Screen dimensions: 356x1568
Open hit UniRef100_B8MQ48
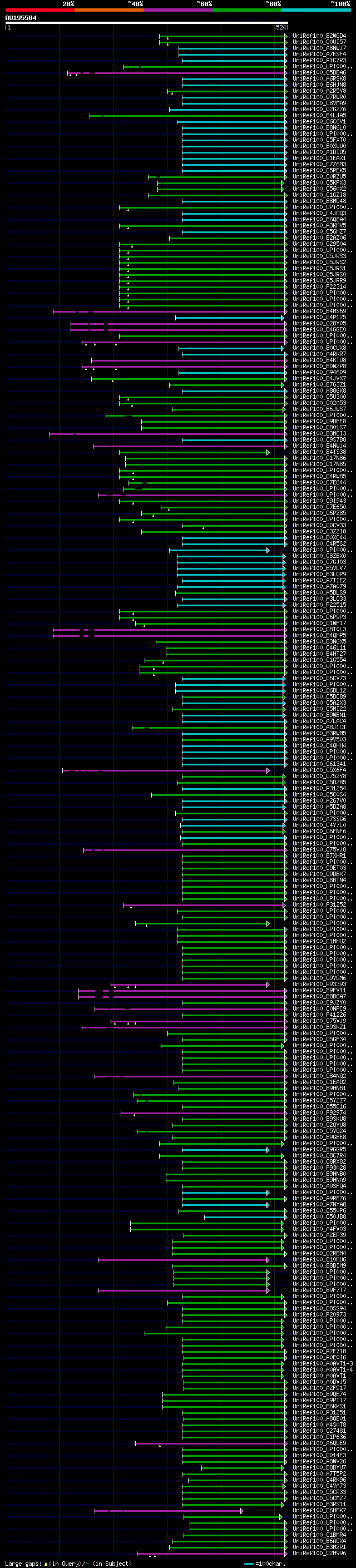(x=319, y=201)
